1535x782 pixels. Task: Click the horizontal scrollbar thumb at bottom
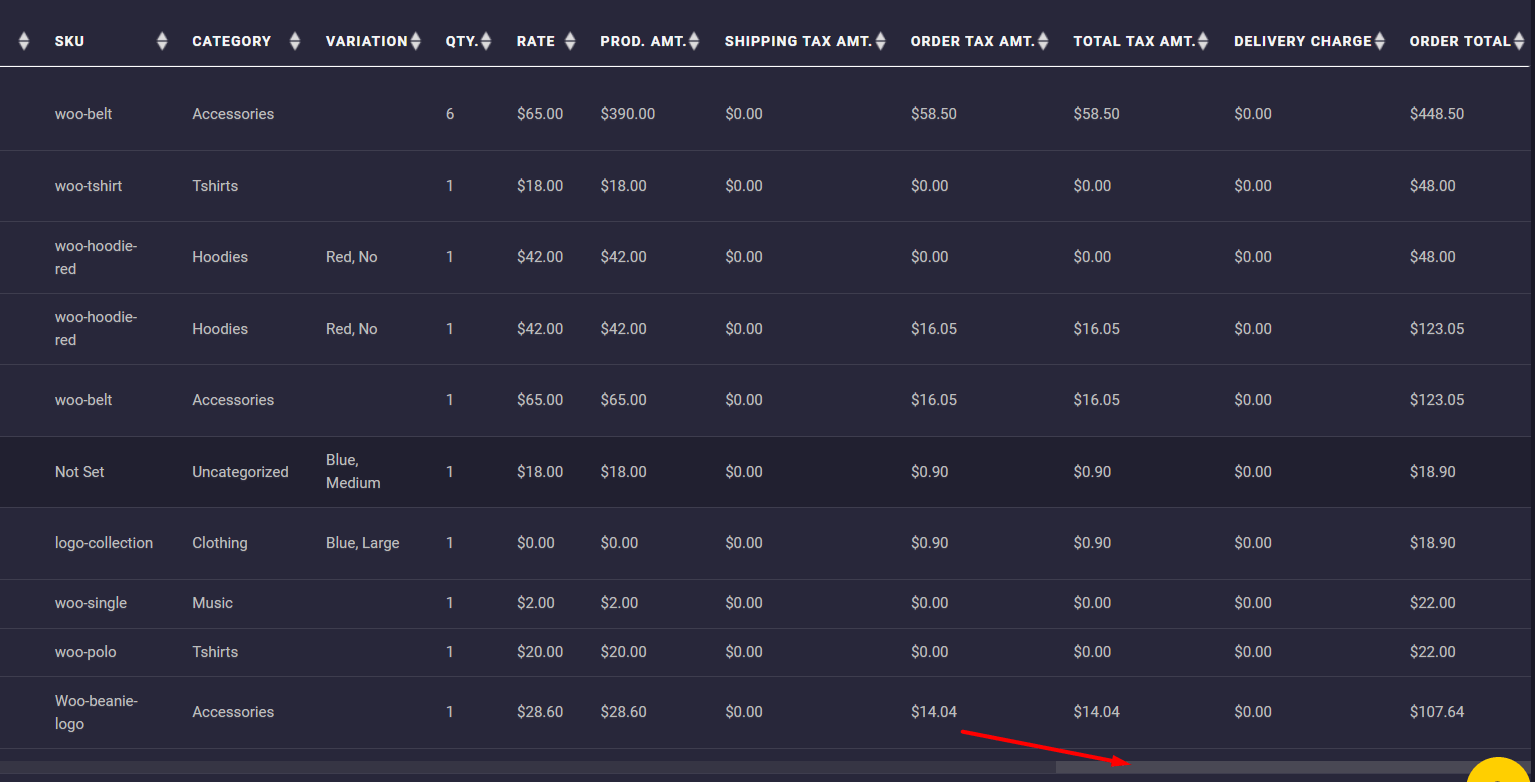[1280, 767]
